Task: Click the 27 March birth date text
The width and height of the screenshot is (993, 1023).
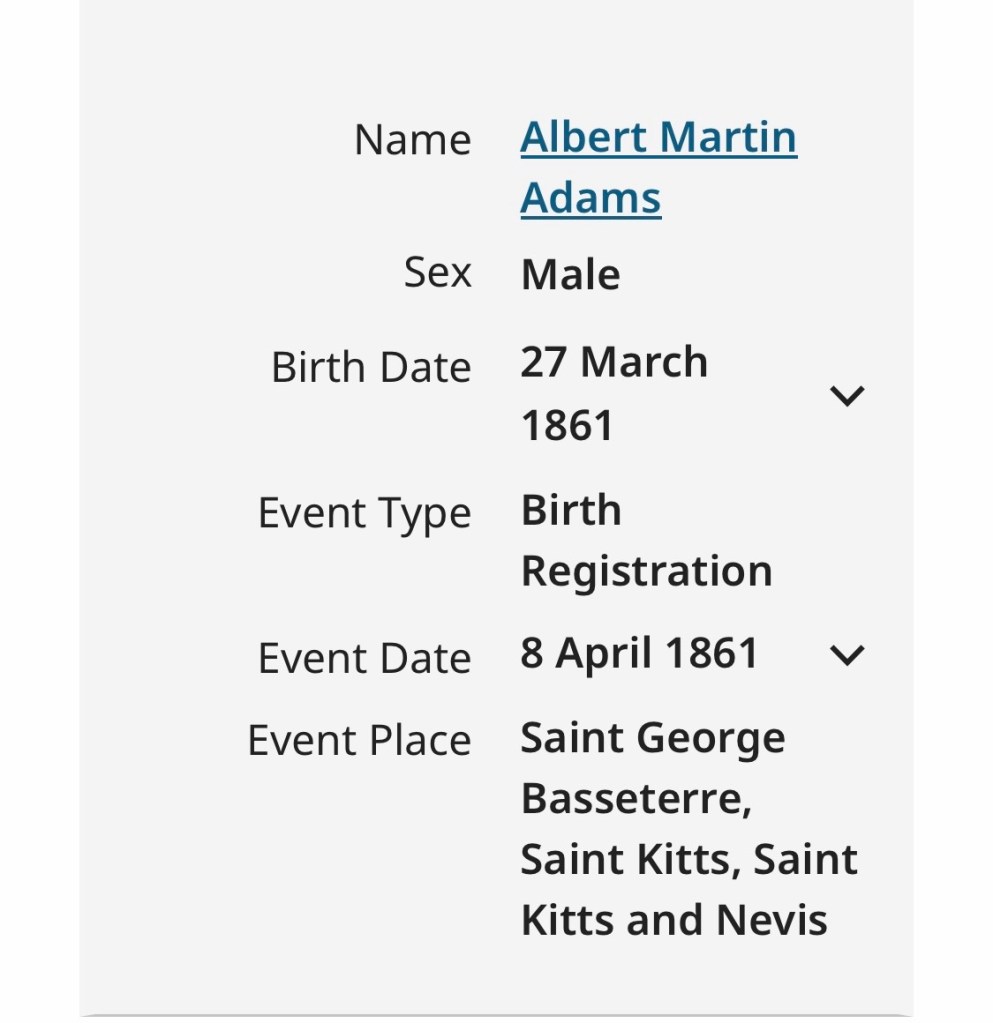Action: [x=613, y=362]
